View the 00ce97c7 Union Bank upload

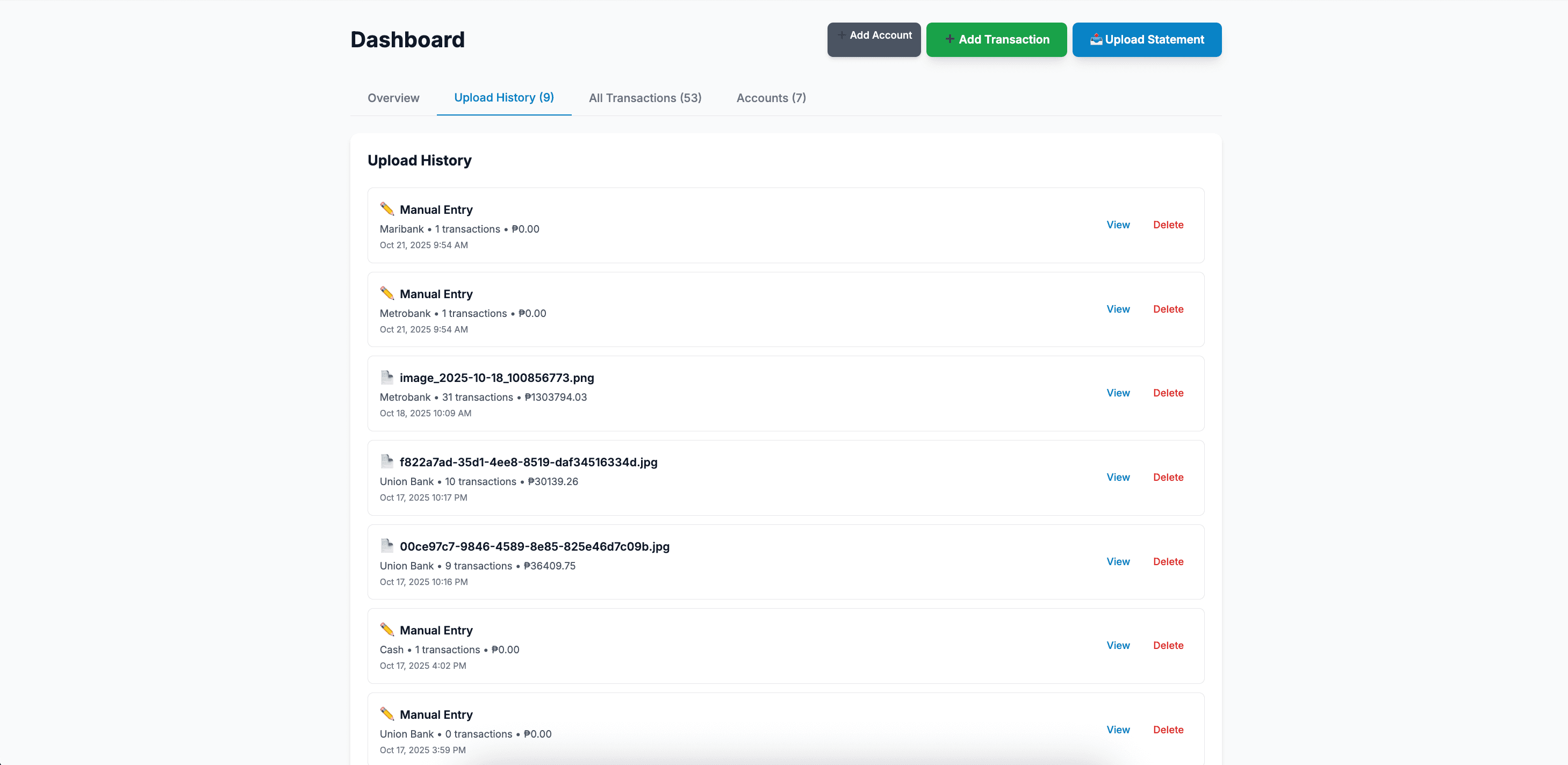[1118, 562]
